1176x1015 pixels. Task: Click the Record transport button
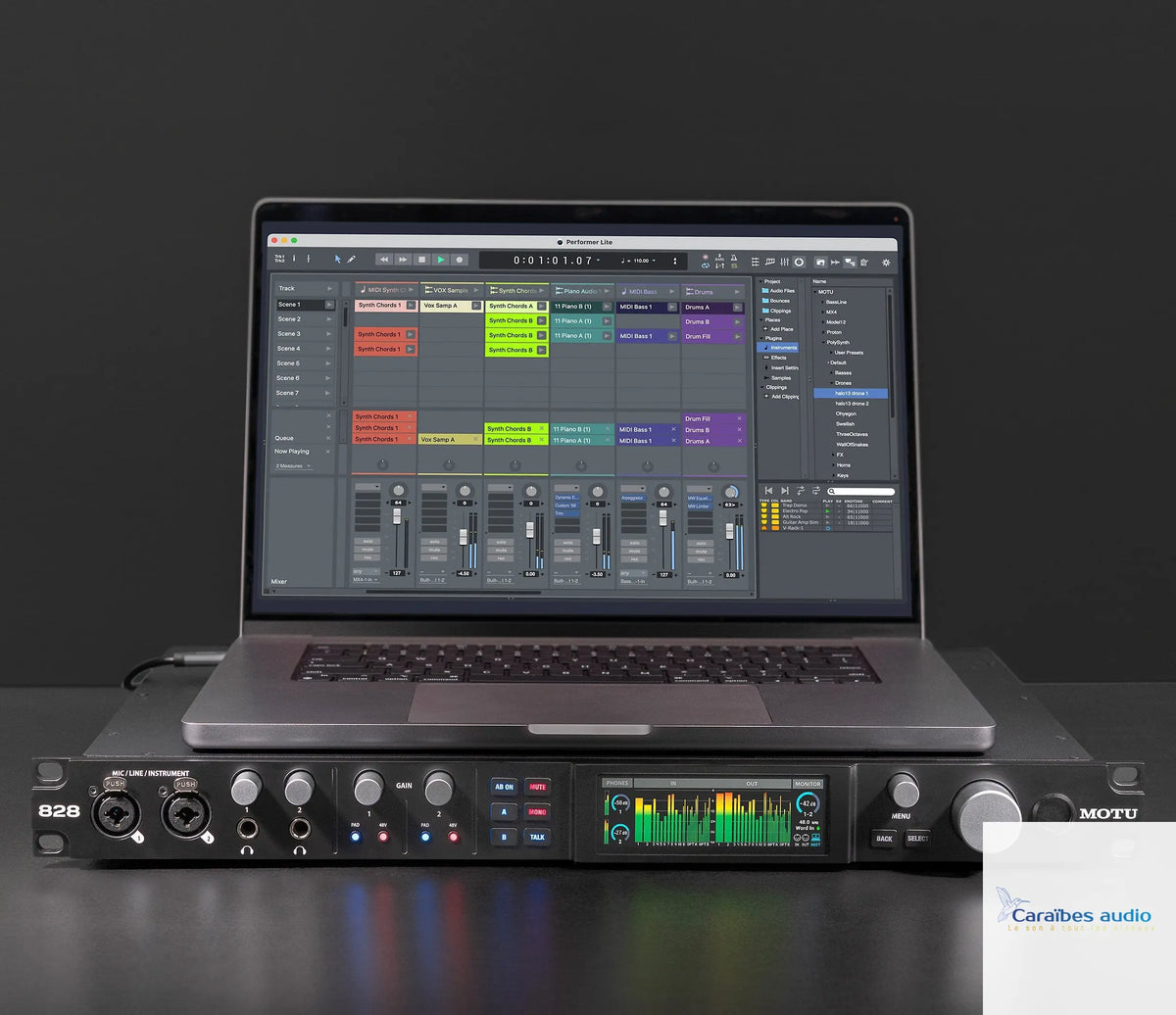pyautogui.click(x=460, y=260)
